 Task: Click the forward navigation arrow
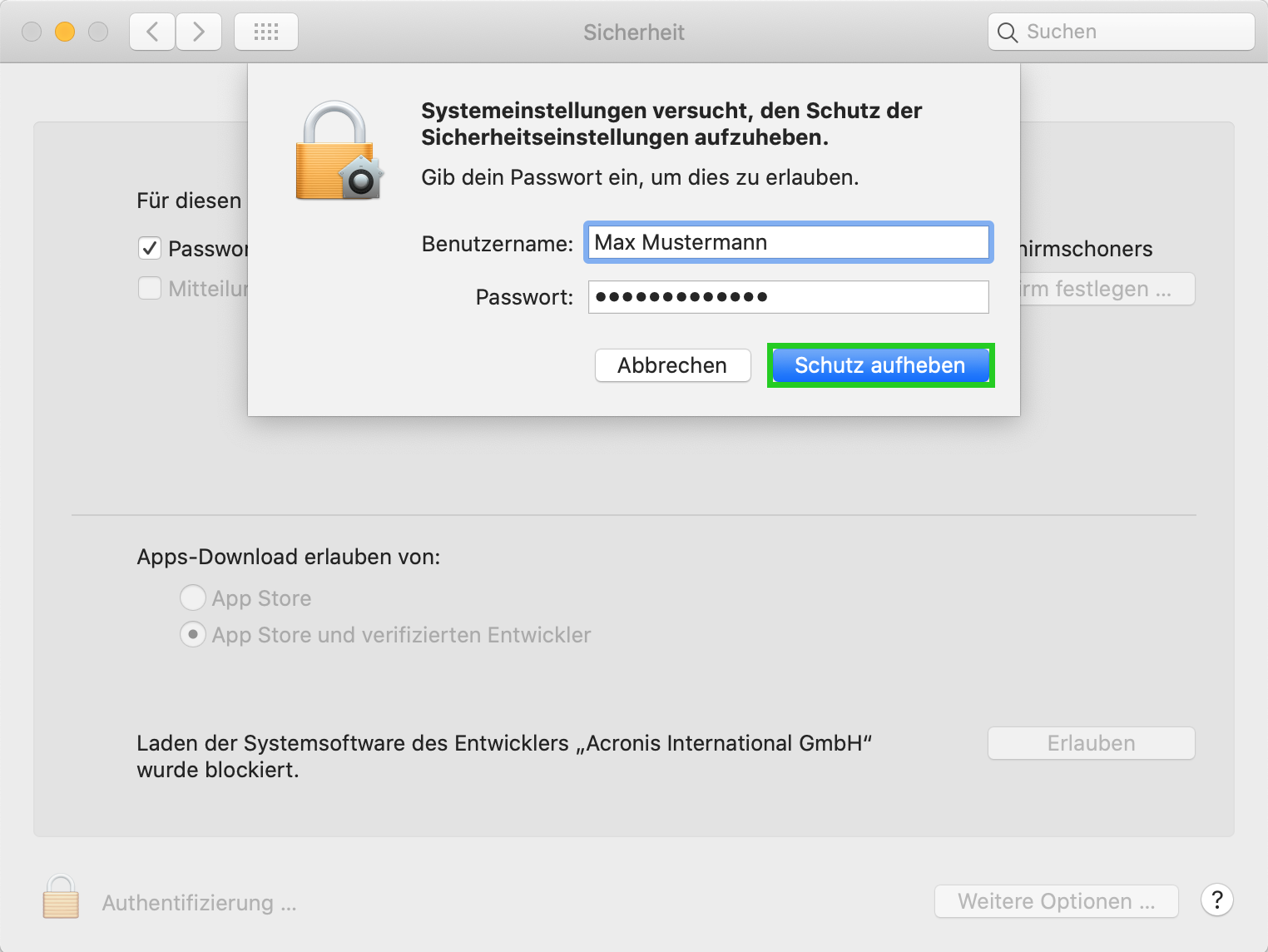[x=199, y=31]
